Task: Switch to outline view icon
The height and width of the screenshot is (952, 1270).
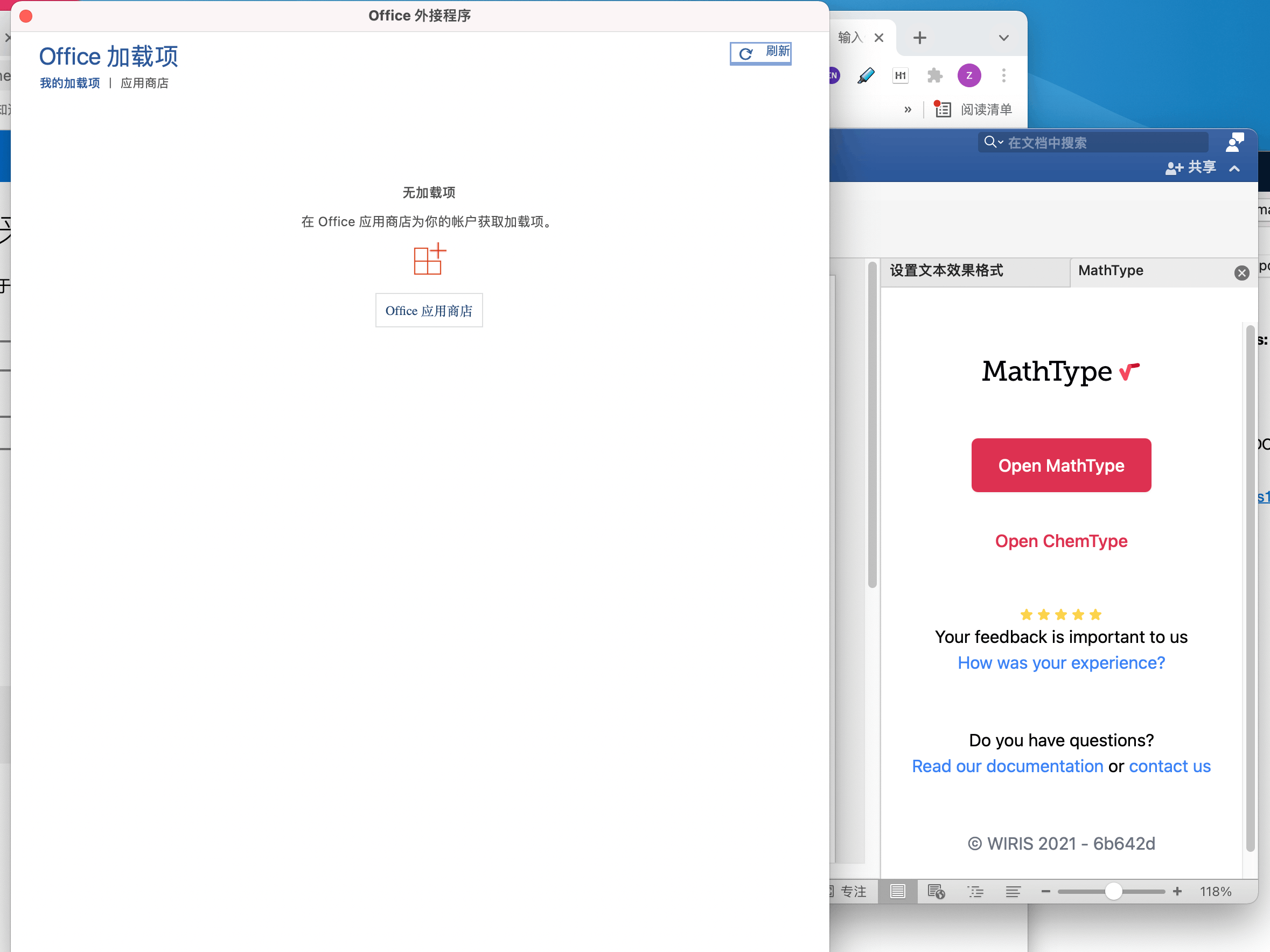Action: click(x=975, y=891)
